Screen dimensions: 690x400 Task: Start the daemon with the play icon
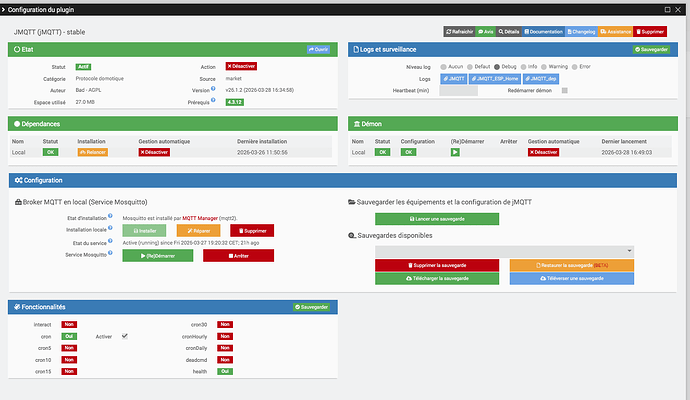click(455, 152)
